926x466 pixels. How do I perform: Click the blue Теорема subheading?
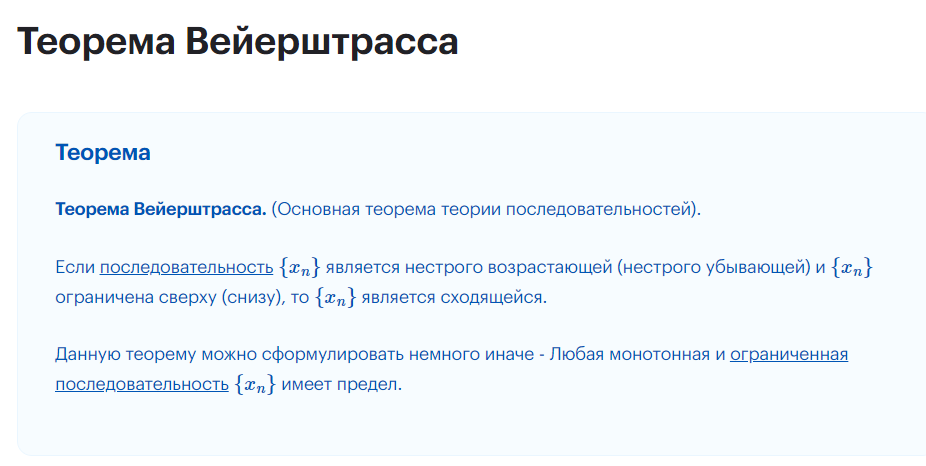[103, 152]
